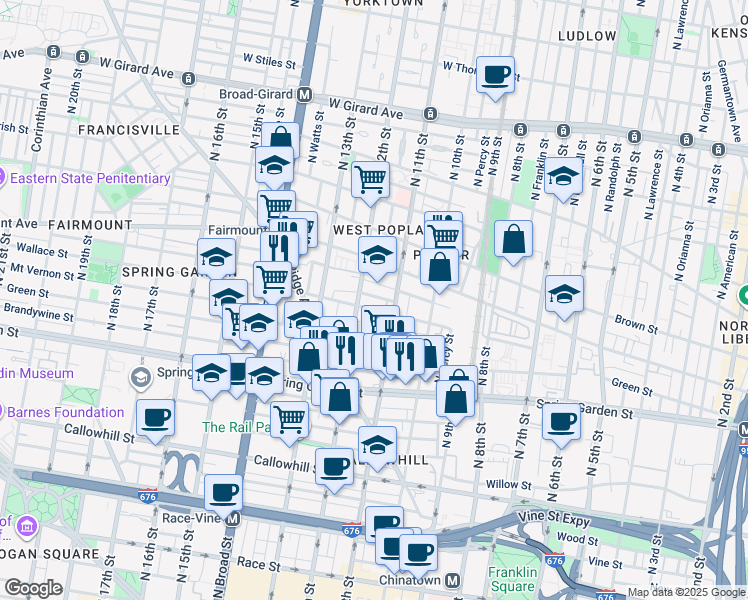The width and height of the screenshot is (748, 600).
Task: Open coffee marker above Callowhill St near Barnes Foundation
Action: point(155,419)
